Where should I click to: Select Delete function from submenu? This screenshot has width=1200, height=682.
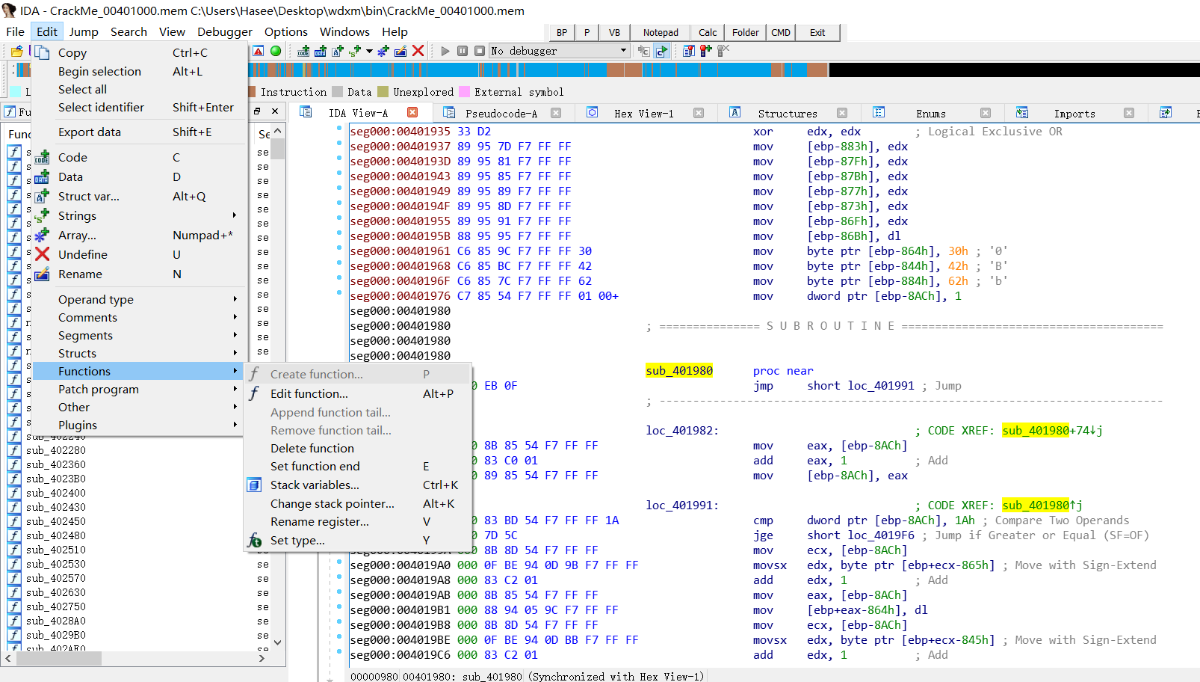point(312,448)
